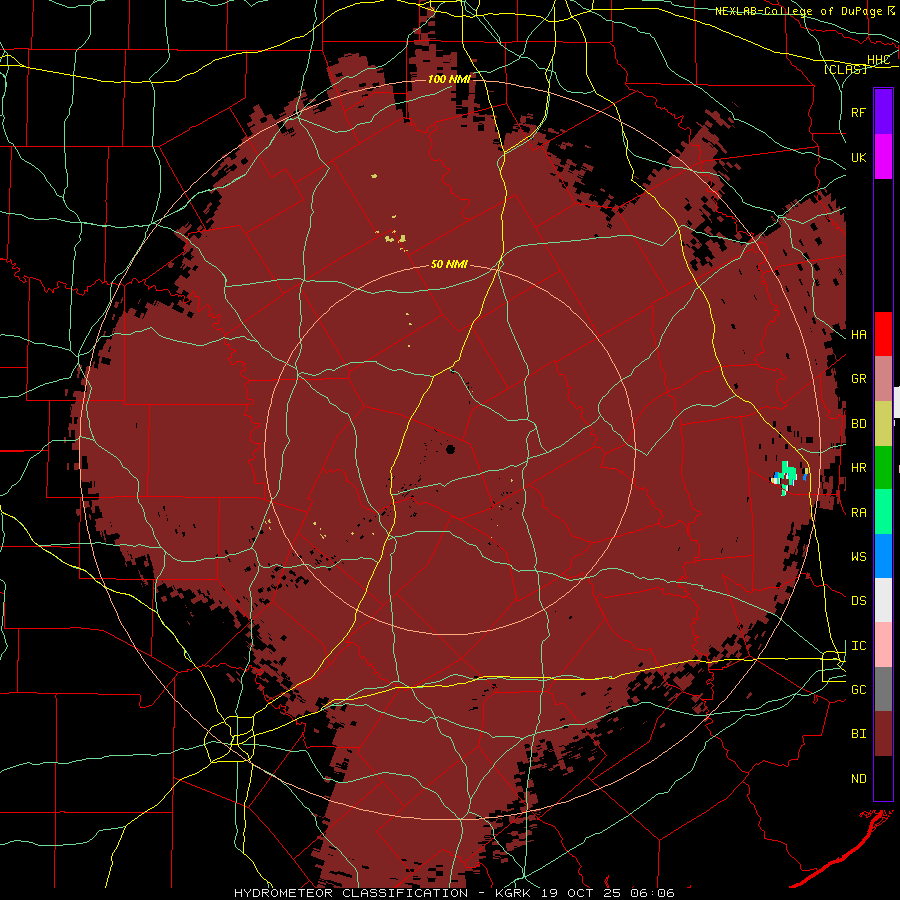Screen dimensions: 900x900
Task: Click the green rain echo cluster in the east
Action: click(x=786, y=476)
